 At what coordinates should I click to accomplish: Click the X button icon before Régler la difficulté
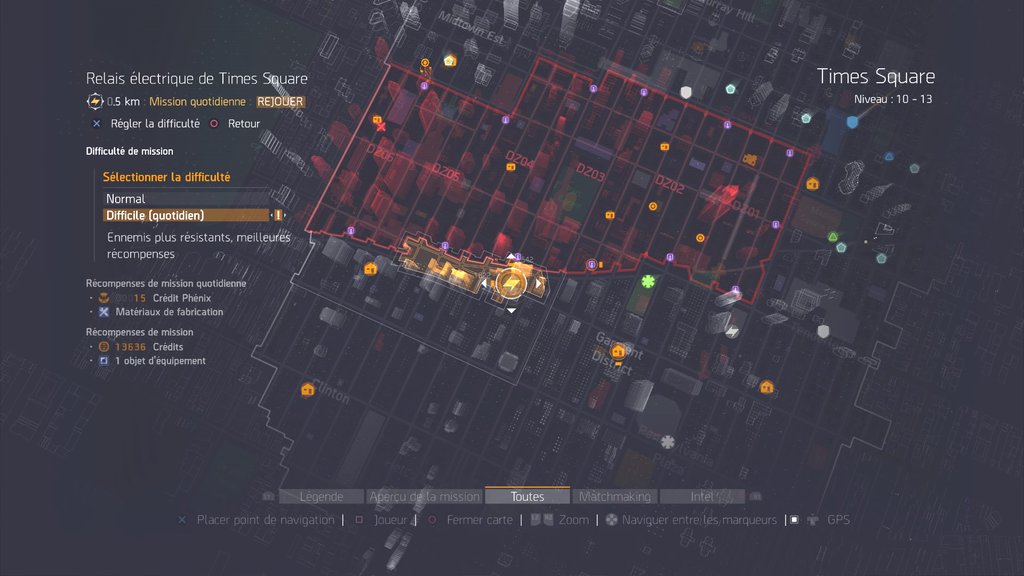[x=97, y=123]
